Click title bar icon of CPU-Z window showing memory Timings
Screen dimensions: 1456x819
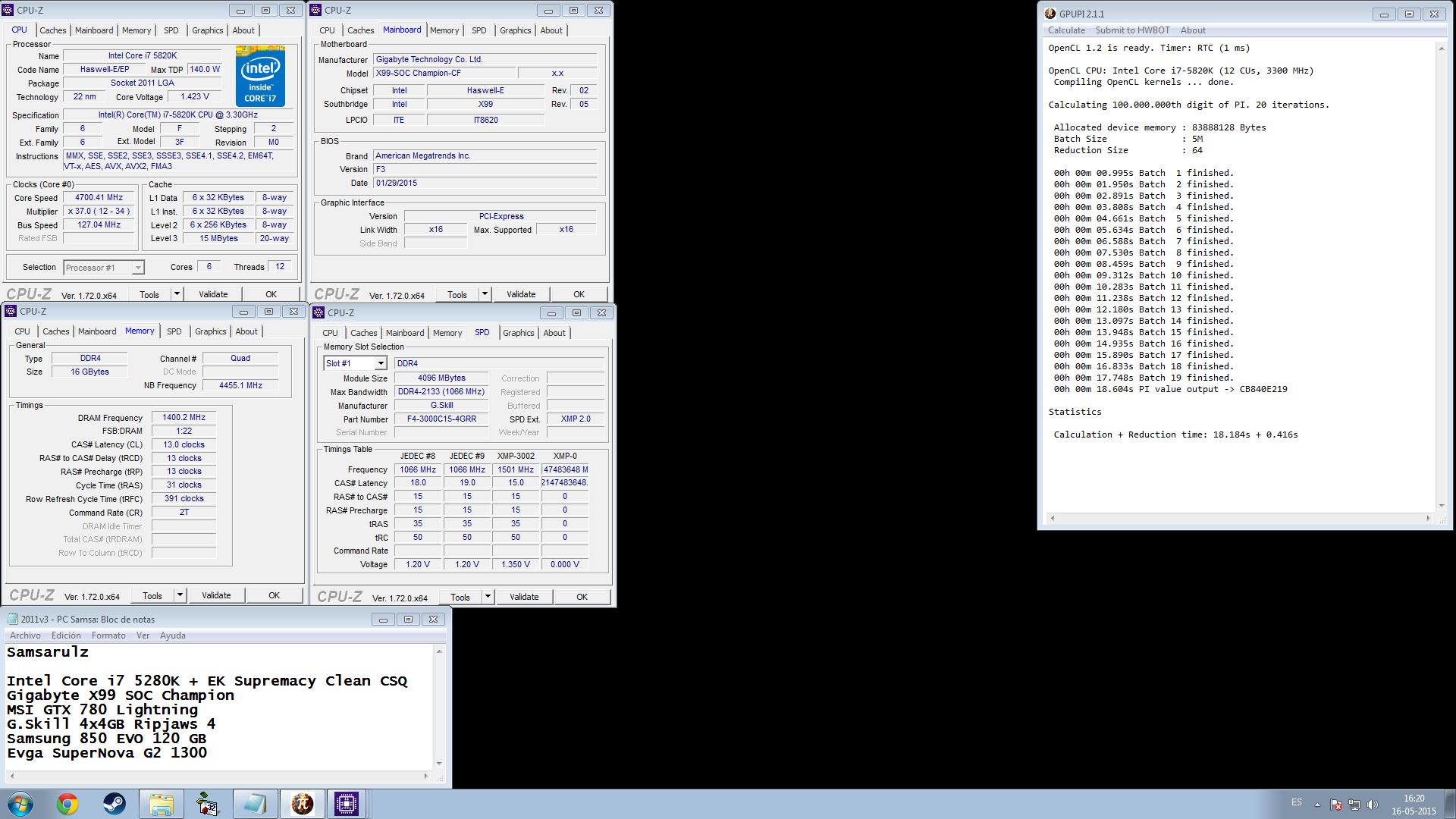[11, 311]
